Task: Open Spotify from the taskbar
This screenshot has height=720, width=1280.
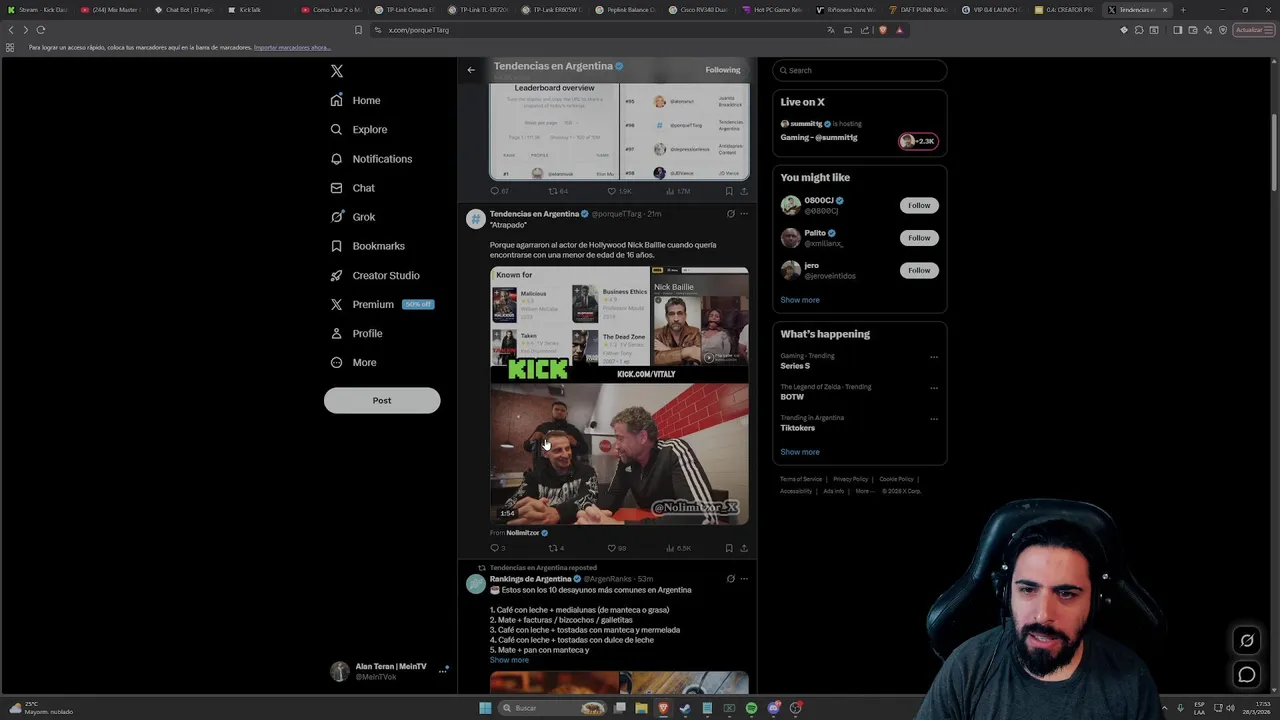Action: [751, 708]
